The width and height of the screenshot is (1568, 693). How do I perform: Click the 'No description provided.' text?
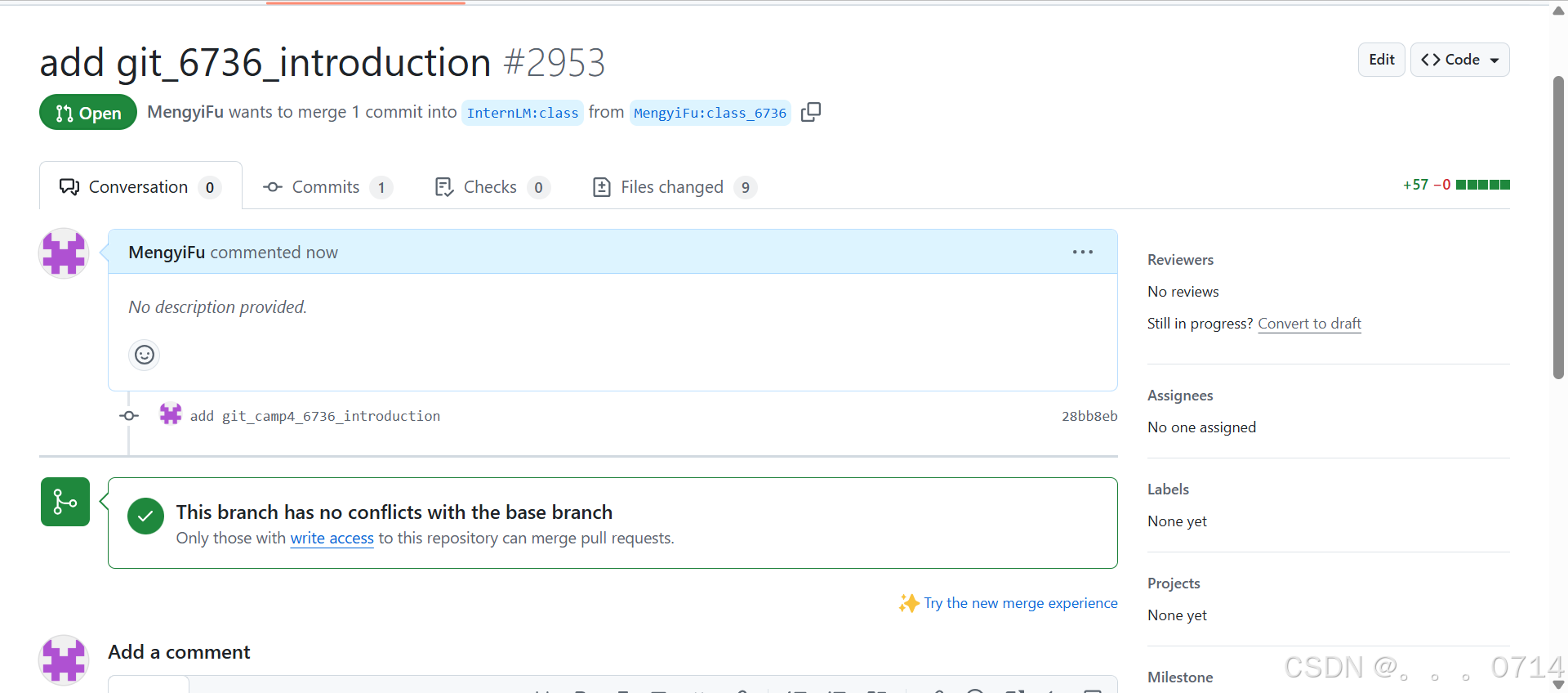click(217, 307)
